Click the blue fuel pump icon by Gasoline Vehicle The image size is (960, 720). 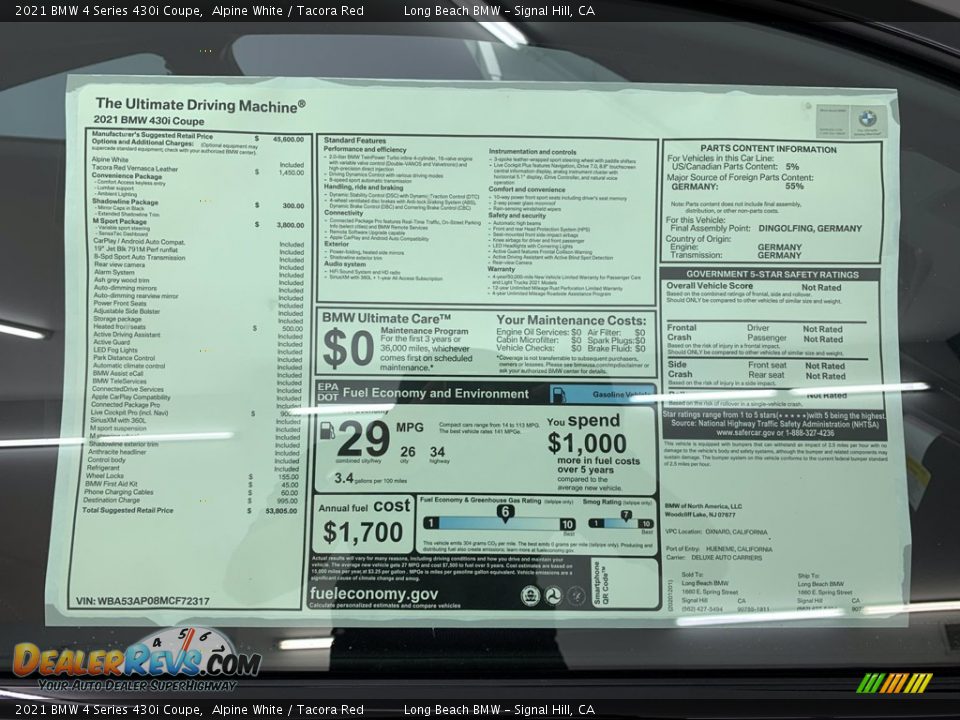(x=558, y=394)
